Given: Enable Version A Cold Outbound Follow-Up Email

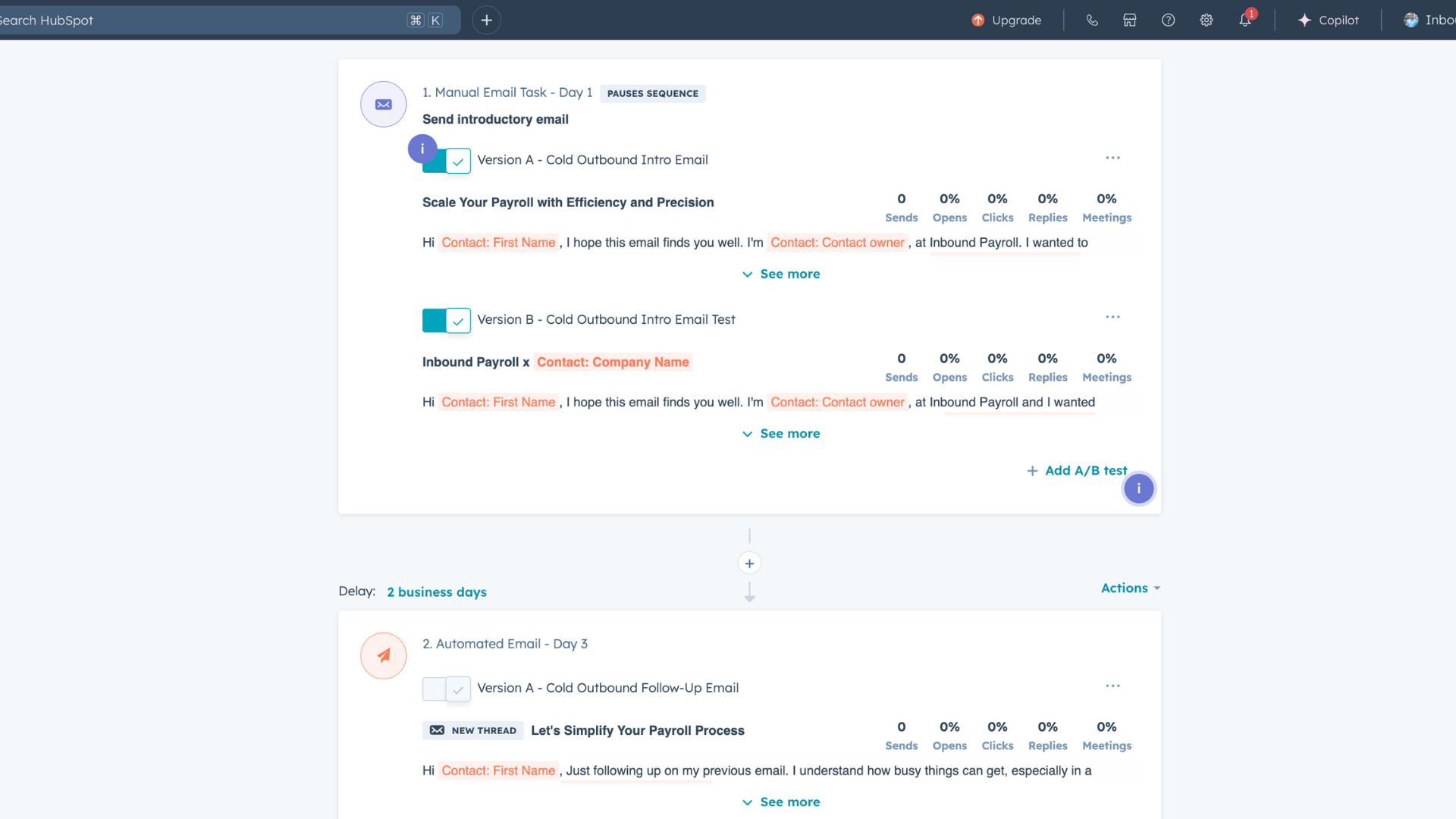Looking at the screenshot, I should [x=447, y=689].
